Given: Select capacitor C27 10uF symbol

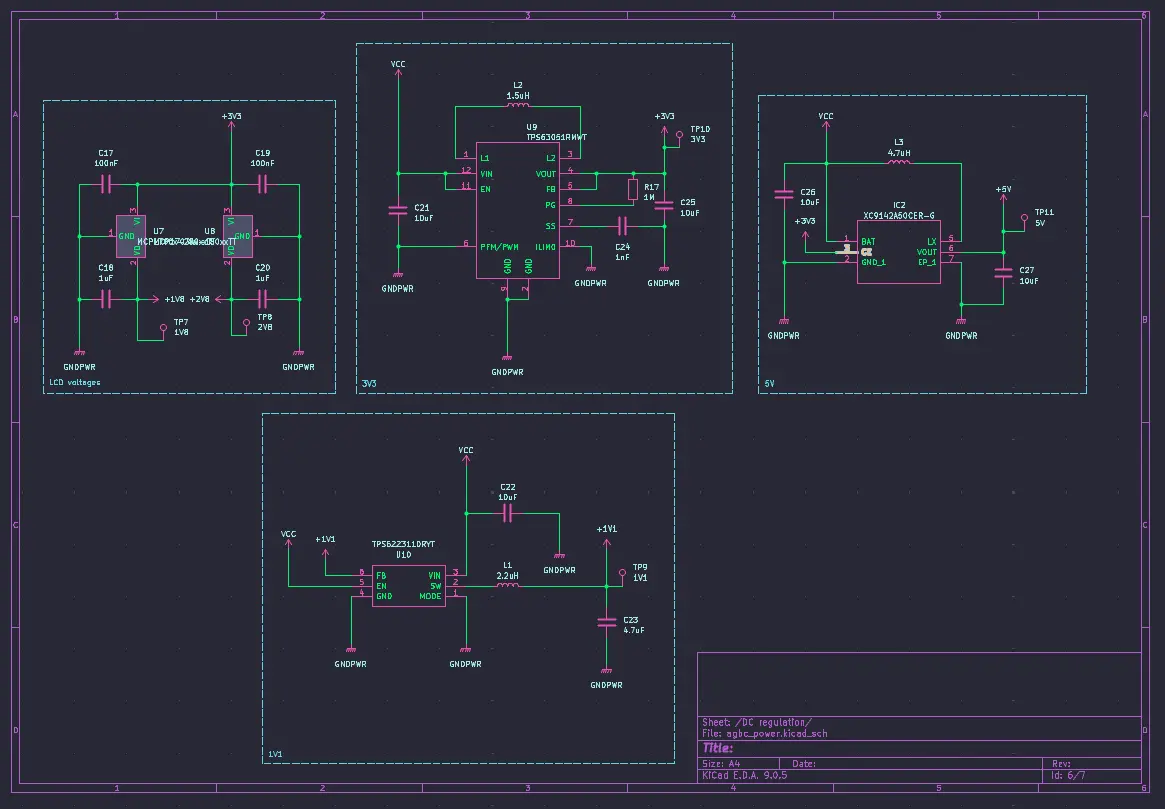Looking at the screenshot, I should click(x=1003, y=274).
